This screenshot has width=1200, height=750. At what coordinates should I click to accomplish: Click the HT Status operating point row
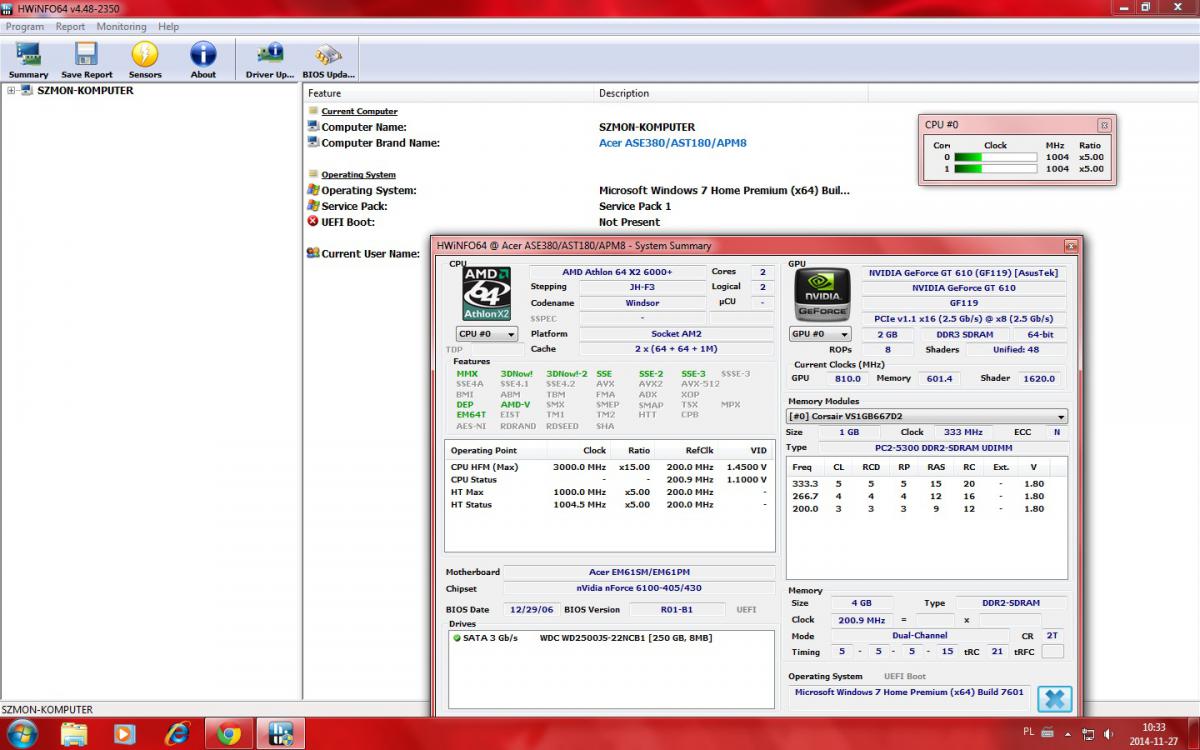[x=609, y=505]
